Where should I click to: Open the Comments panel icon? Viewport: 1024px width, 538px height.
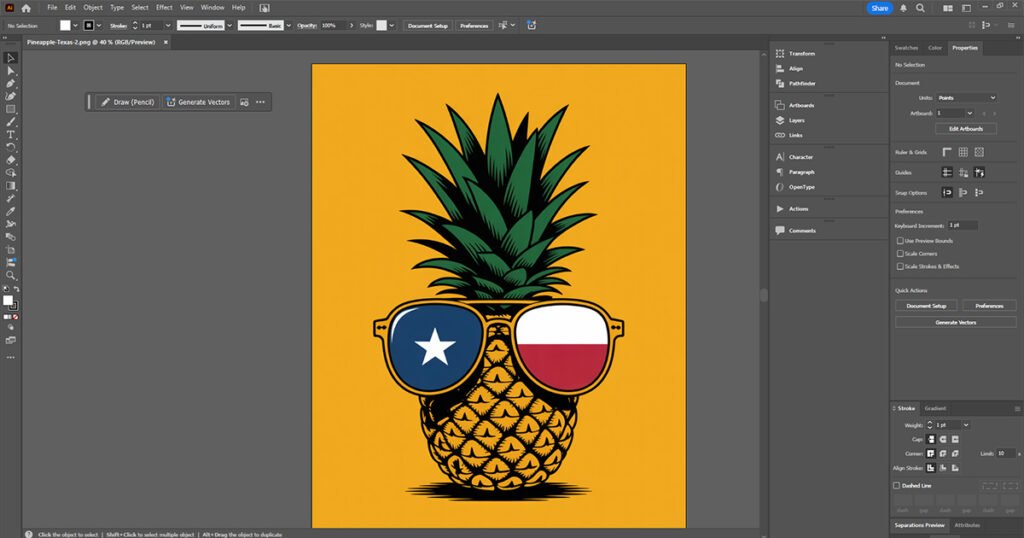point(780,230)
